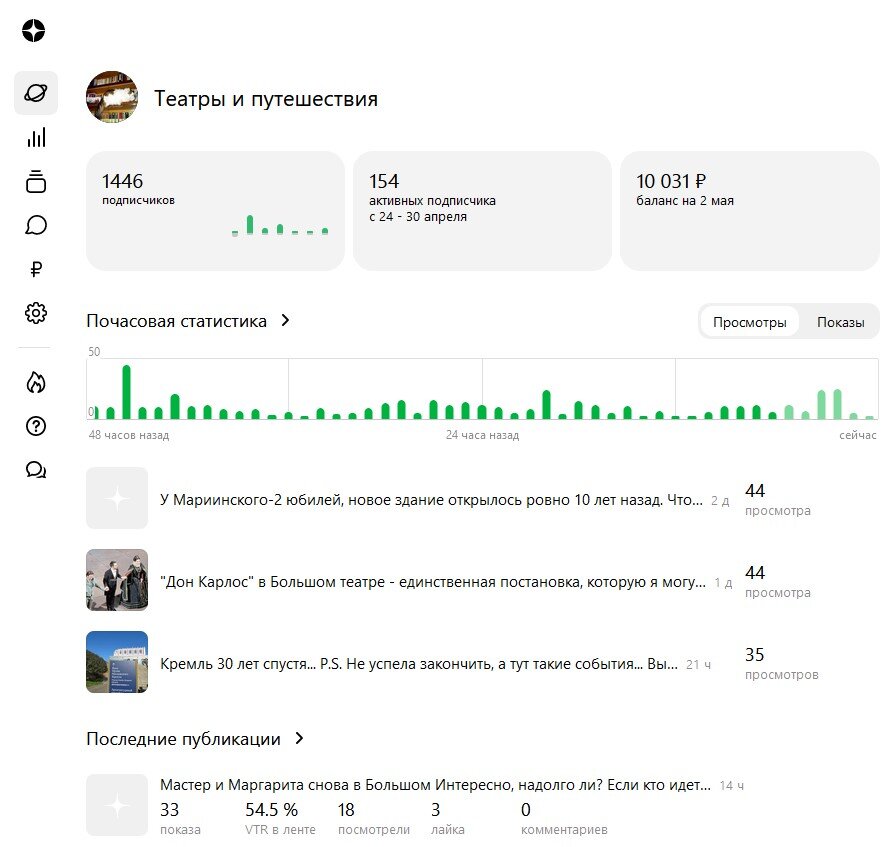
Task: Click the 48 часов назад axis label
Action: pyautogui.click(x=129, y=435)
